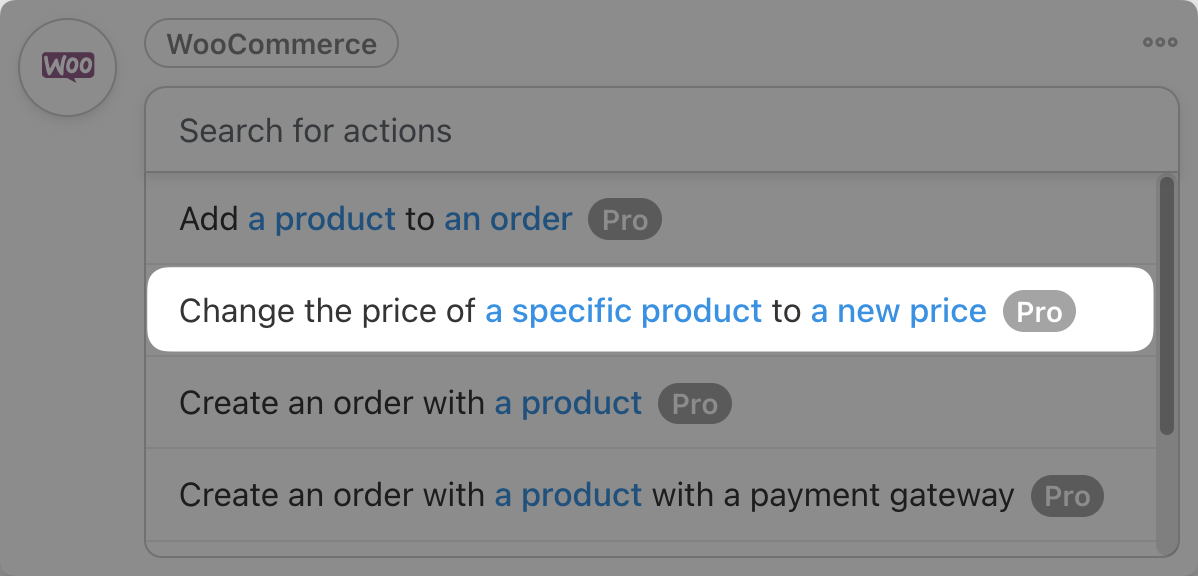Click the 'an order' token link
Viewport: 1198px width, 576px height.
click(x=508, y=219)
